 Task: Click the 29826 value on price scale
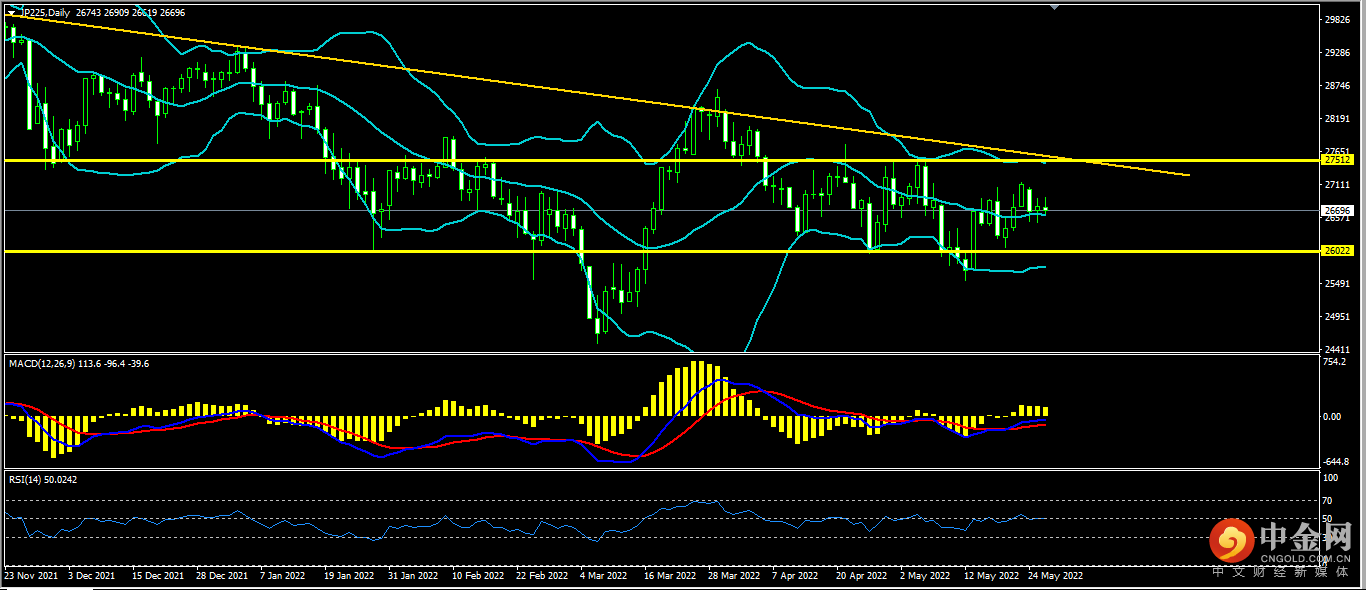[x=1336, y=20]
